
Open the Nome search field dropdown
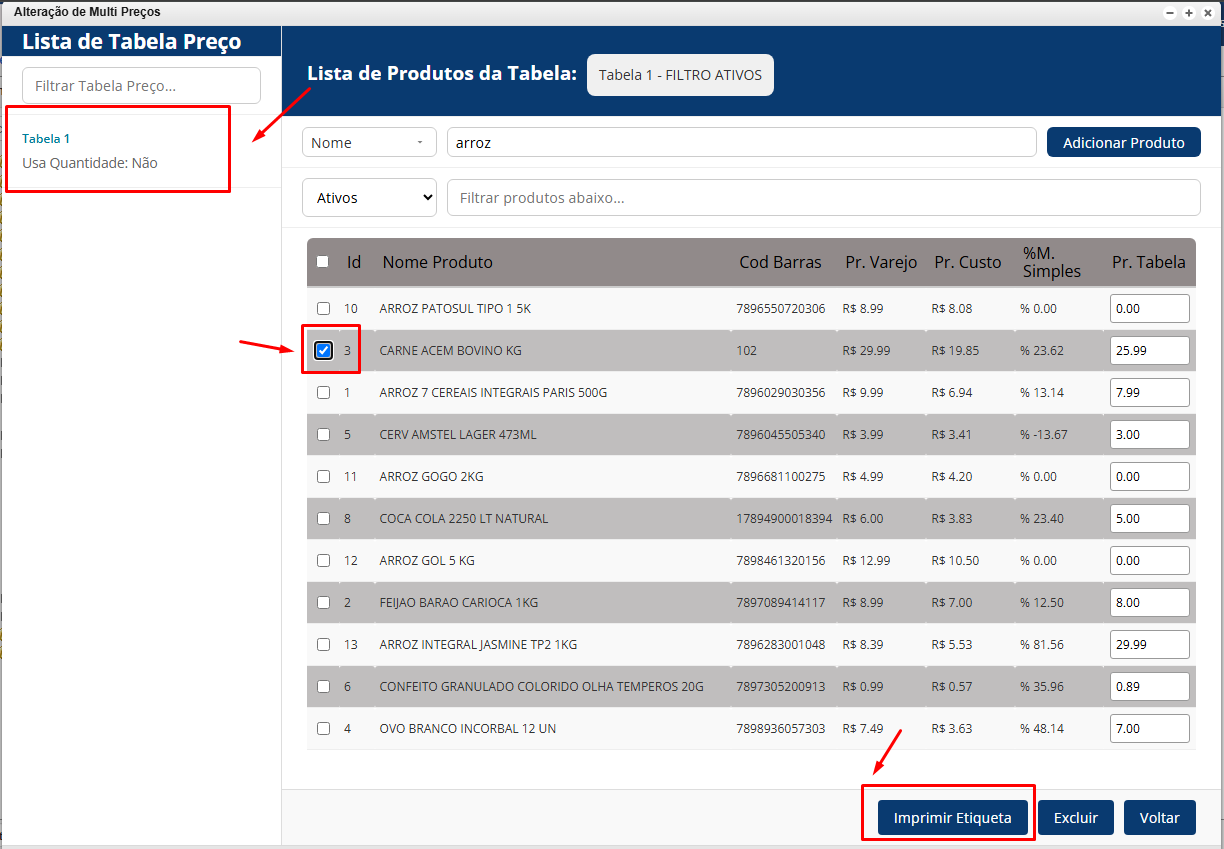pos(369,143)
